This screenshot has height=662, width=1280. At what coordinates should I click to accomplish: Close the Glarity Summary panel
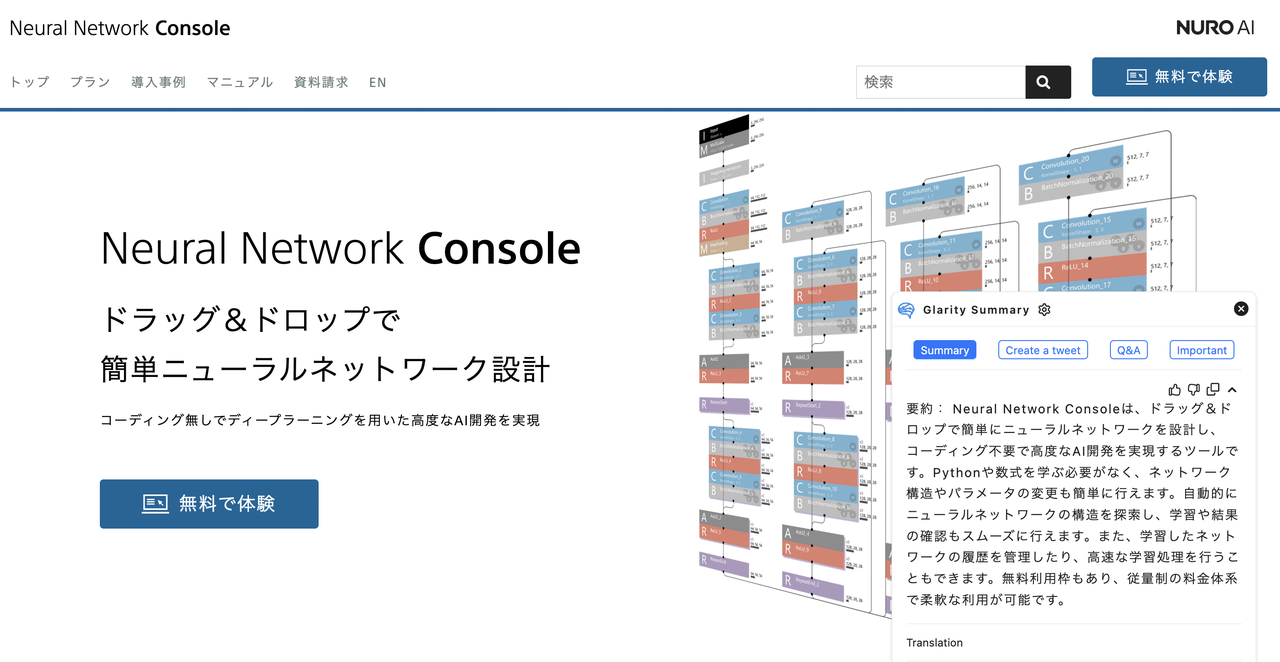1241,309
